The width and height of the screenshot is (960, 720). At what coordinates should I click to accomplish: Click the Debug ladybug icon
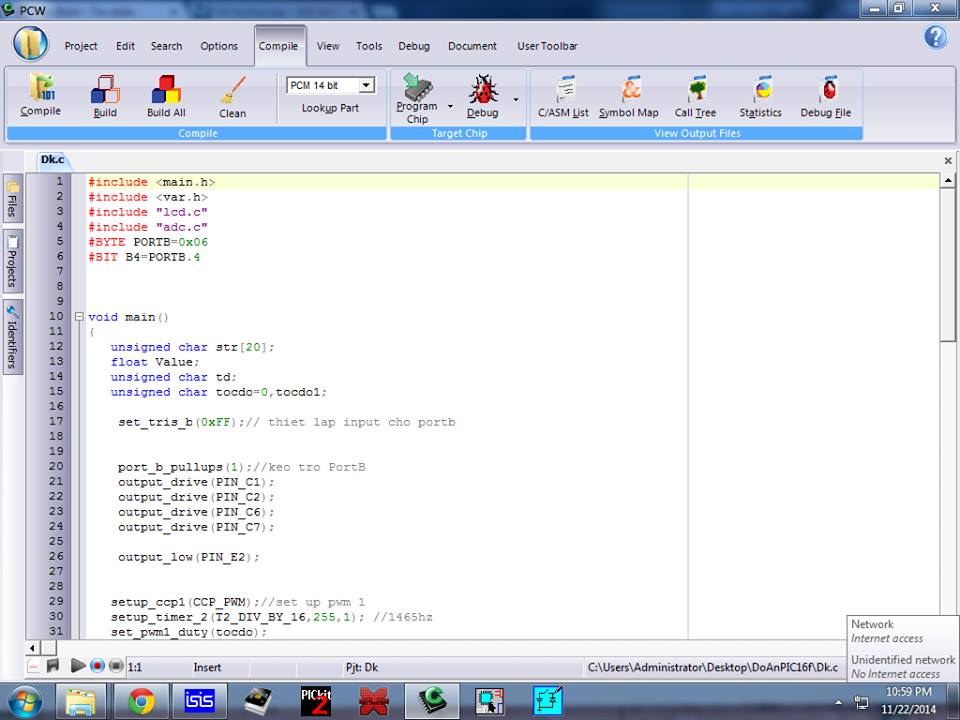483,93
